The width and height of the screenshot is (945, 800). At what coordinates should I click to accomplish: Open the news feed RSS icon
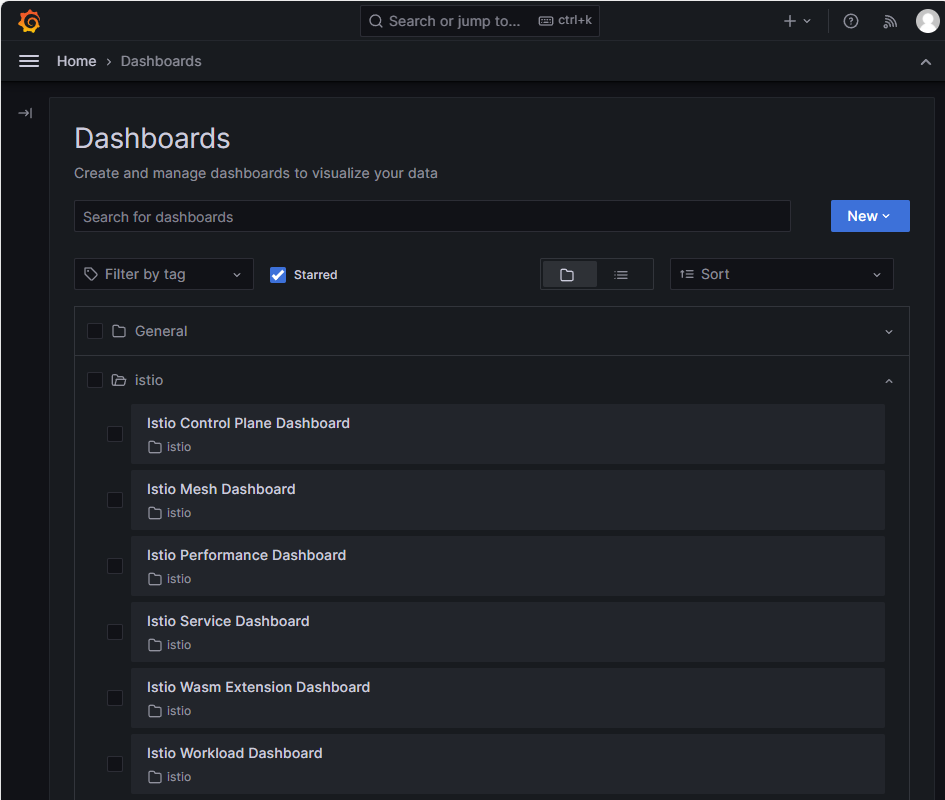[x=890, y=22]
